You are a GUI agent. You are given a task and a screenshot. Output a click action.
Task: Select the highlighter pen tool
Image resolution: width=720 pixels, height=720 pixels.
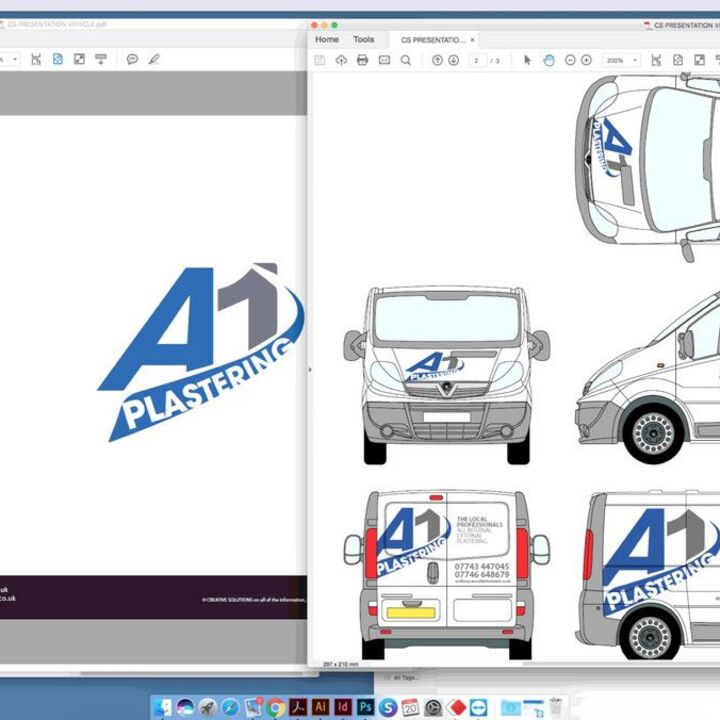point(154,59)
